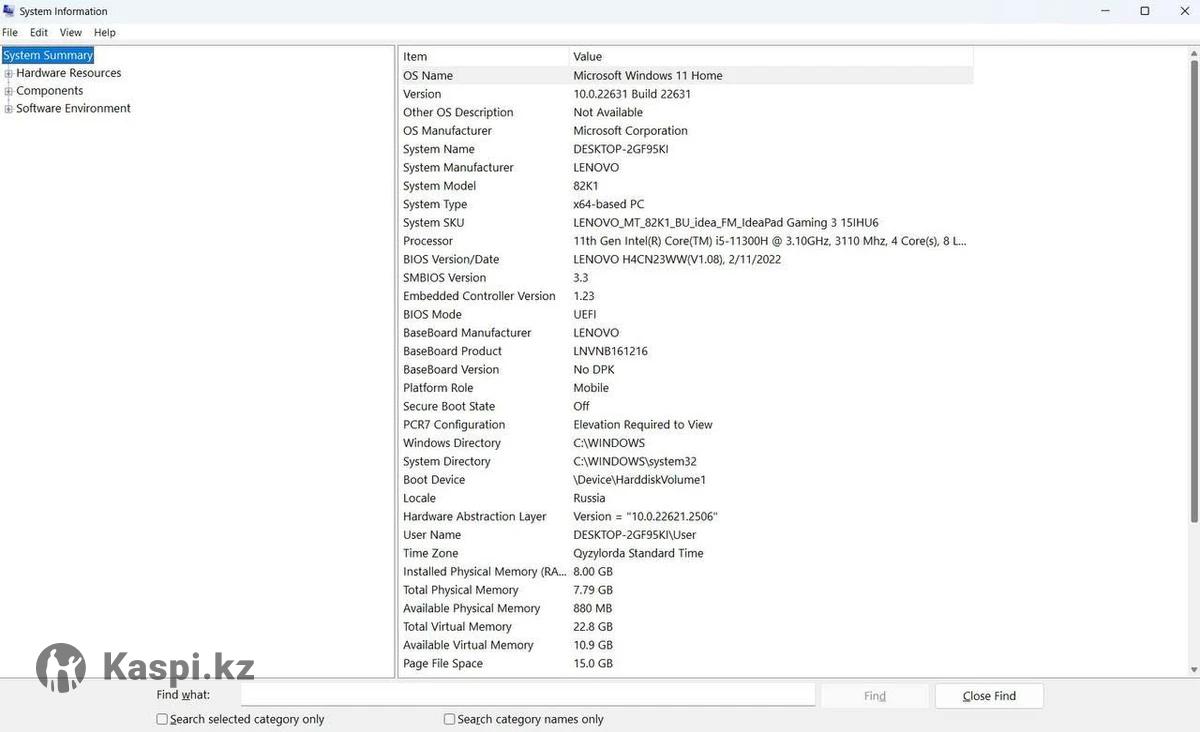Click the Value column header
This screenshot has height=732, width=1200.
pyautogui.click(x=771, y=57)
